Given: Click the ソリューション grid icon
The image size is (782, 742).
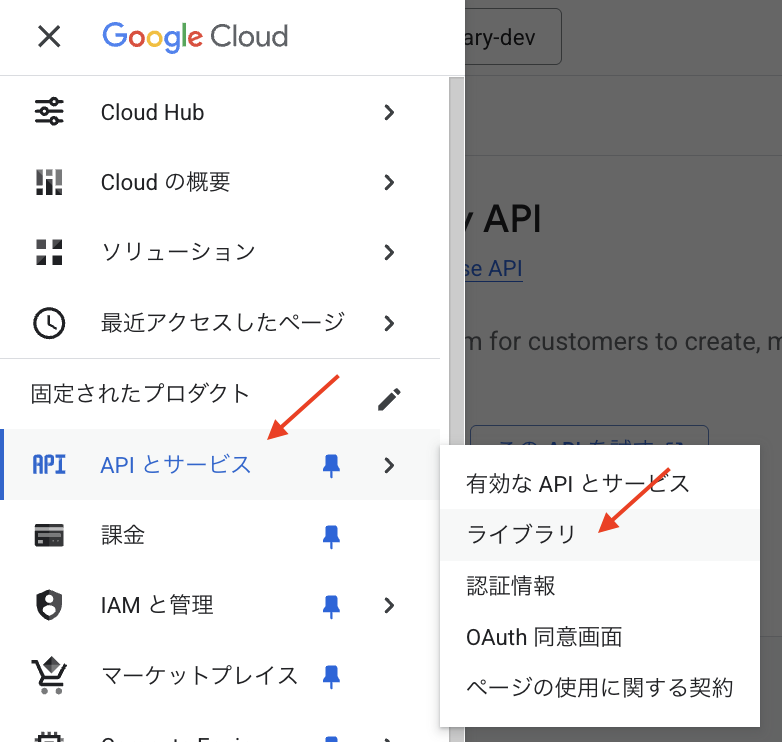Looking at the screenshot, I should tap(49, 252).
